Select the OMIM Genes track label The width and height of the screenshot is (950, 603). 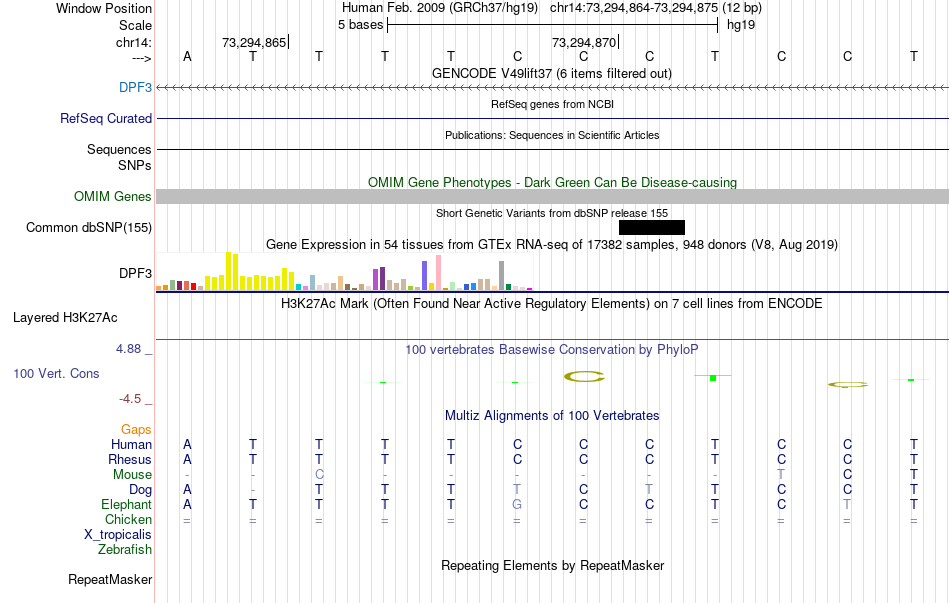click(x=112, y=196)
